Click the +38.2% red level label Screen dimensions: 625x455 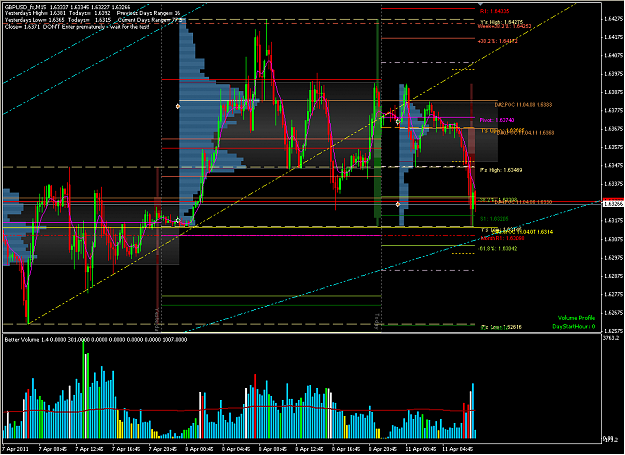pyautogui.click(x=497, y=41)
